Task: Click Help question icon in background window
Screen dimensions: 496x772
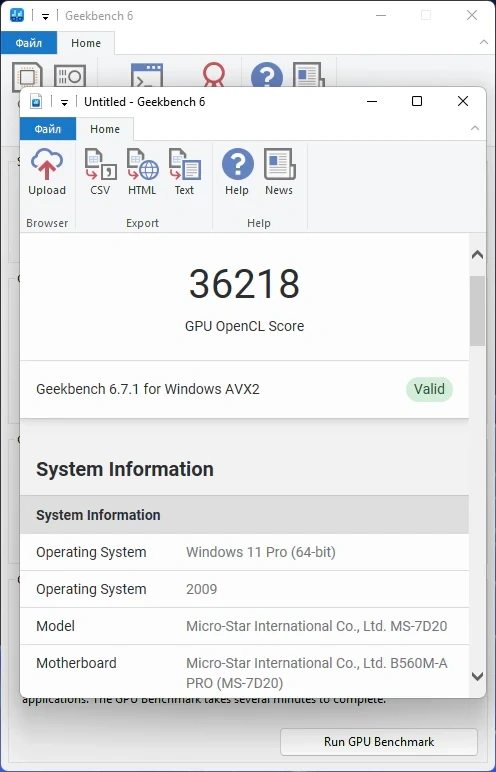Action: (267, 75)
